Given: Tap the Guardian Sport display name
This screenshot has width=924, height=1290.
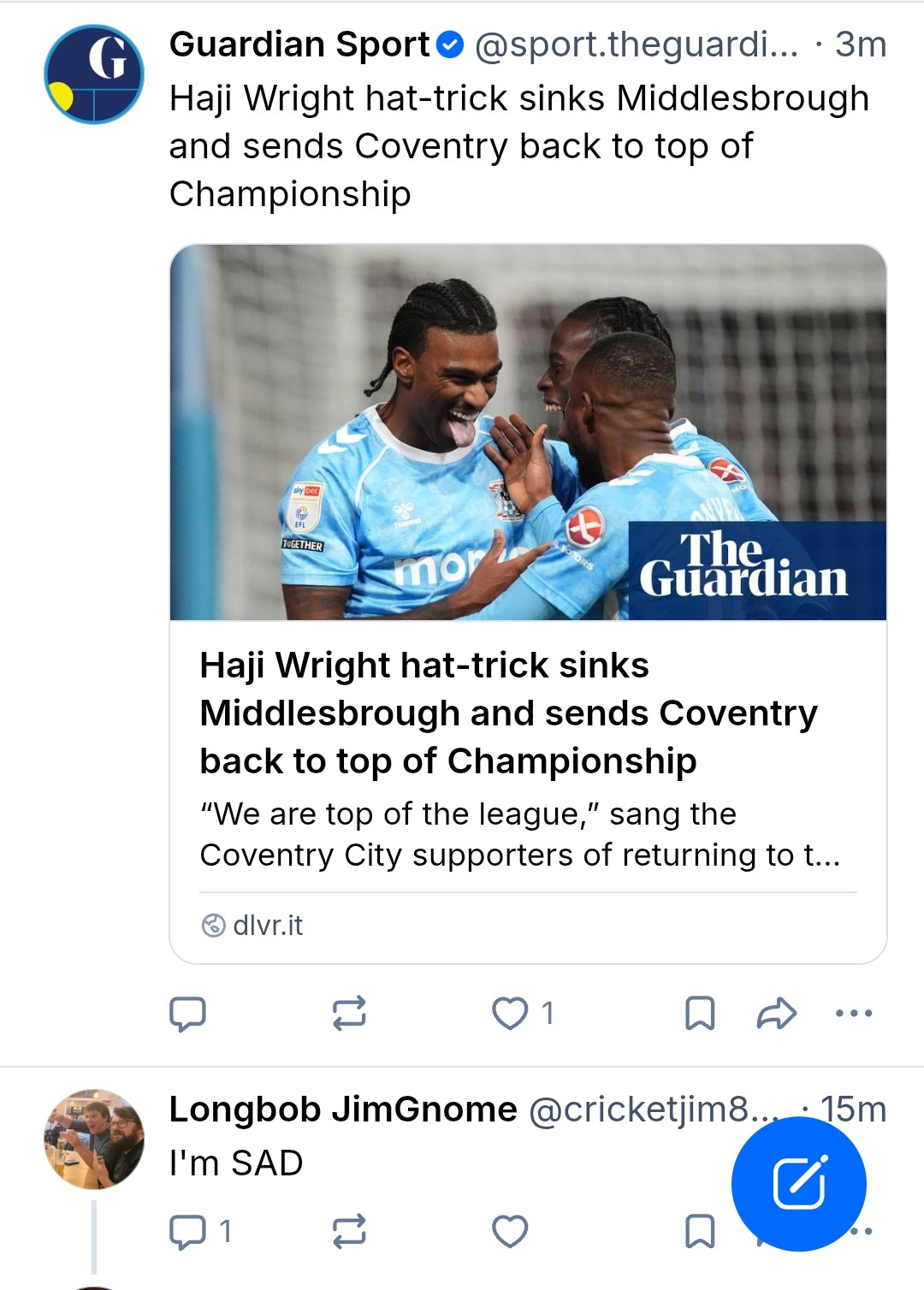Looking at the screenshot, I should [299, 44].
